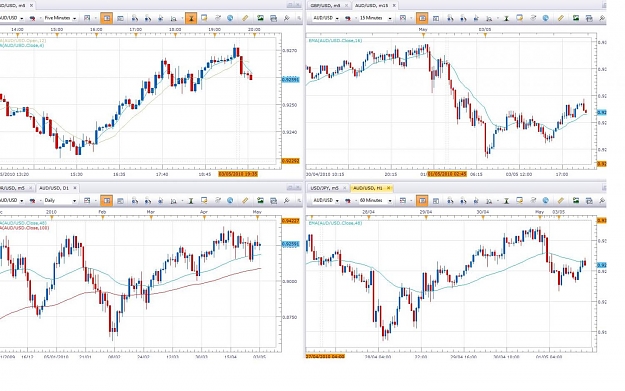Viewport: 625px width, 391px height.
Task: Click the wrench settings icon in the Five Minutes chart toolbar
Action: [x=287, y=18]
